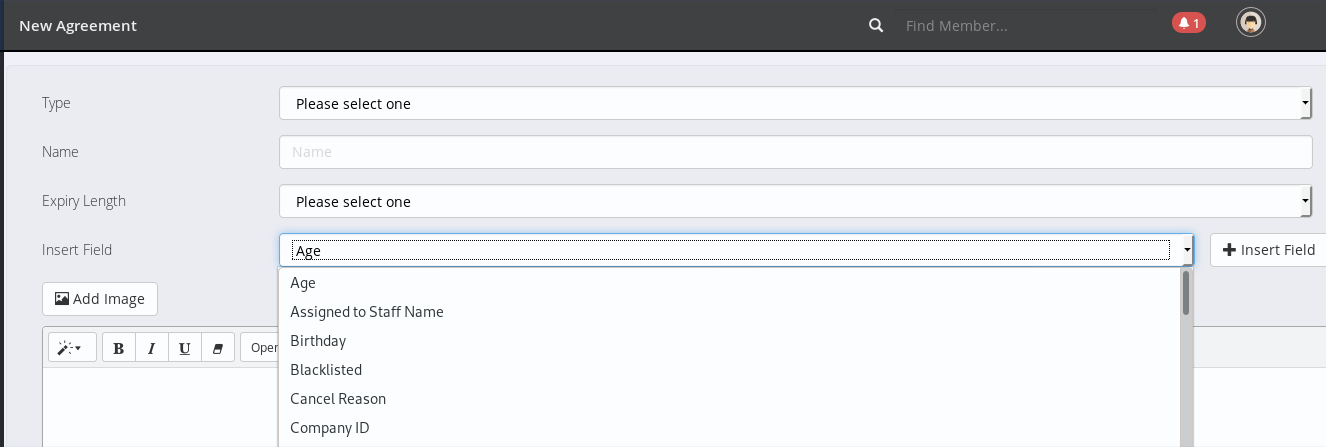Click the dropdown list scrollbar

(1186, 294)
